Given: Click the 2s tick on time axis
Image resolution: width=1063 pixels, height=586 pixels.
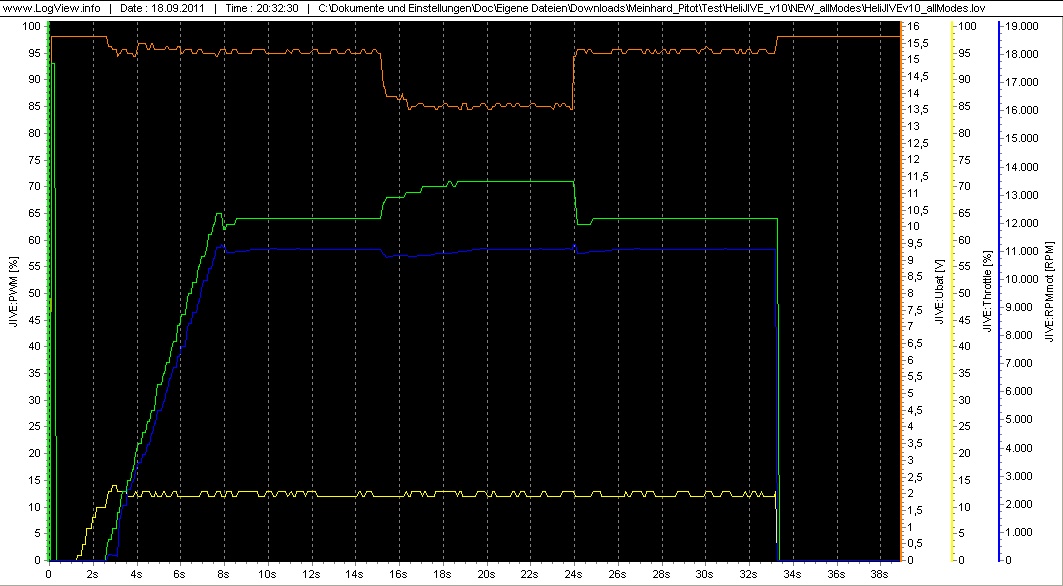Looking at the screenshot, I should [x=94, y=573].
